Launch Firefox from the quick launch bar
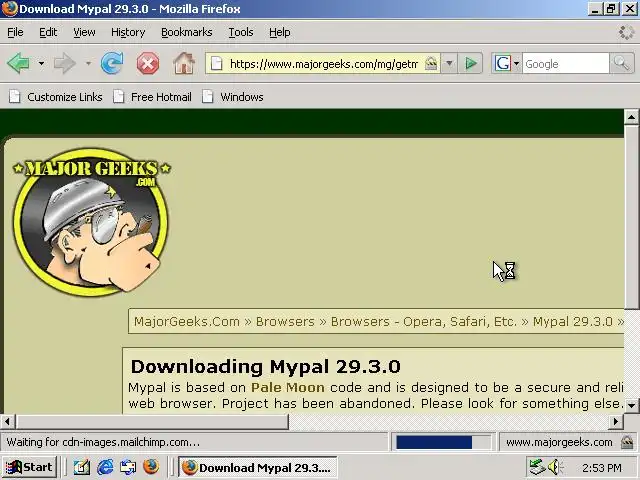This screenshot has height=480, width=640. tap(151, 467)
